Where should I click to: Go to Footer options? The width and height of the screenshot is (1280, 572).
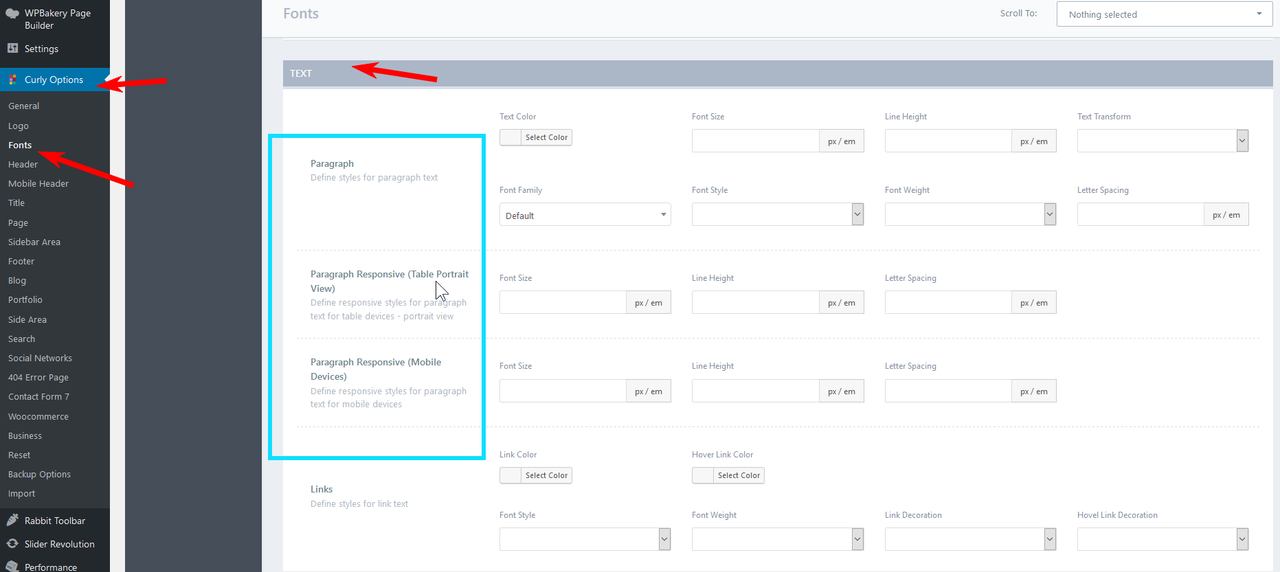pos(21,261)
